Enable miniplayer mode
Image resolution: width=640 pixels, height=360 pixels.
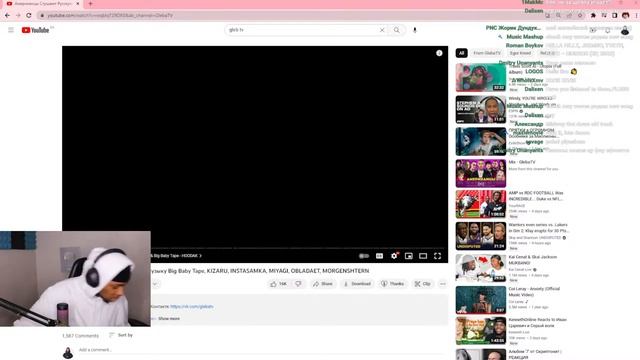(x=409, y=256)
